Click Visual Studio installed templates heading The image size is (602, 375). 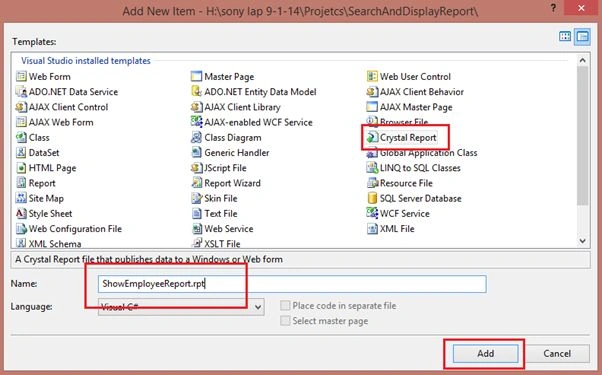pyautogui.click(x=86, y=61)
